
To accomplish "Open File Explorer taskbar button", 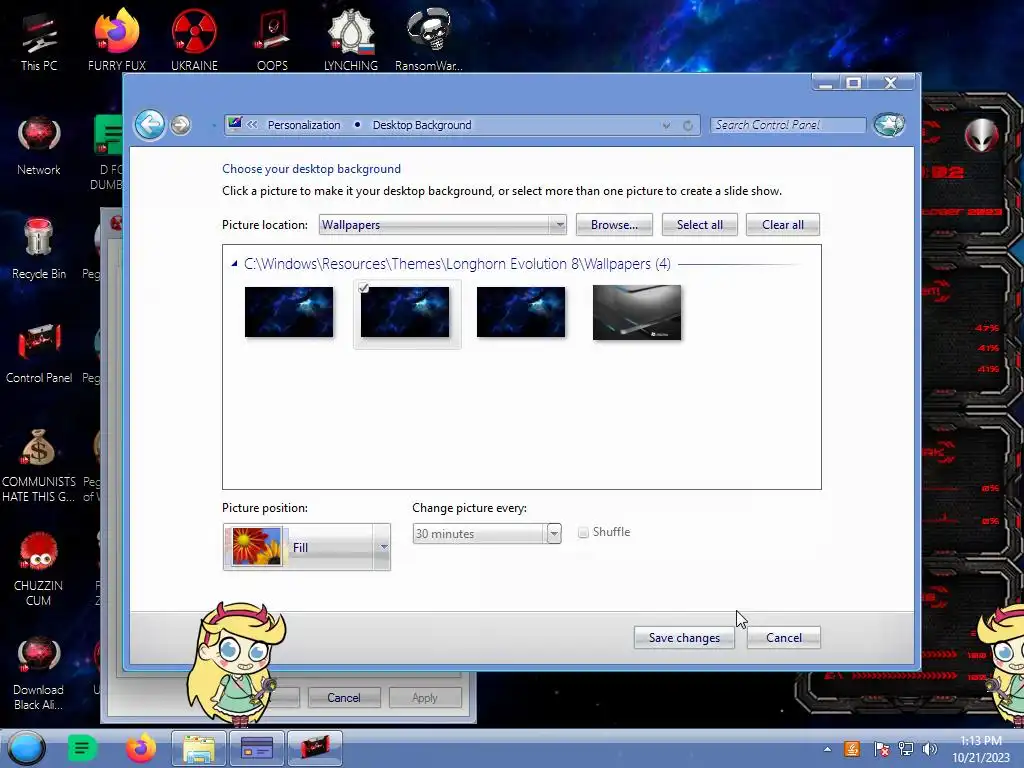I will (x=199, y=748).
